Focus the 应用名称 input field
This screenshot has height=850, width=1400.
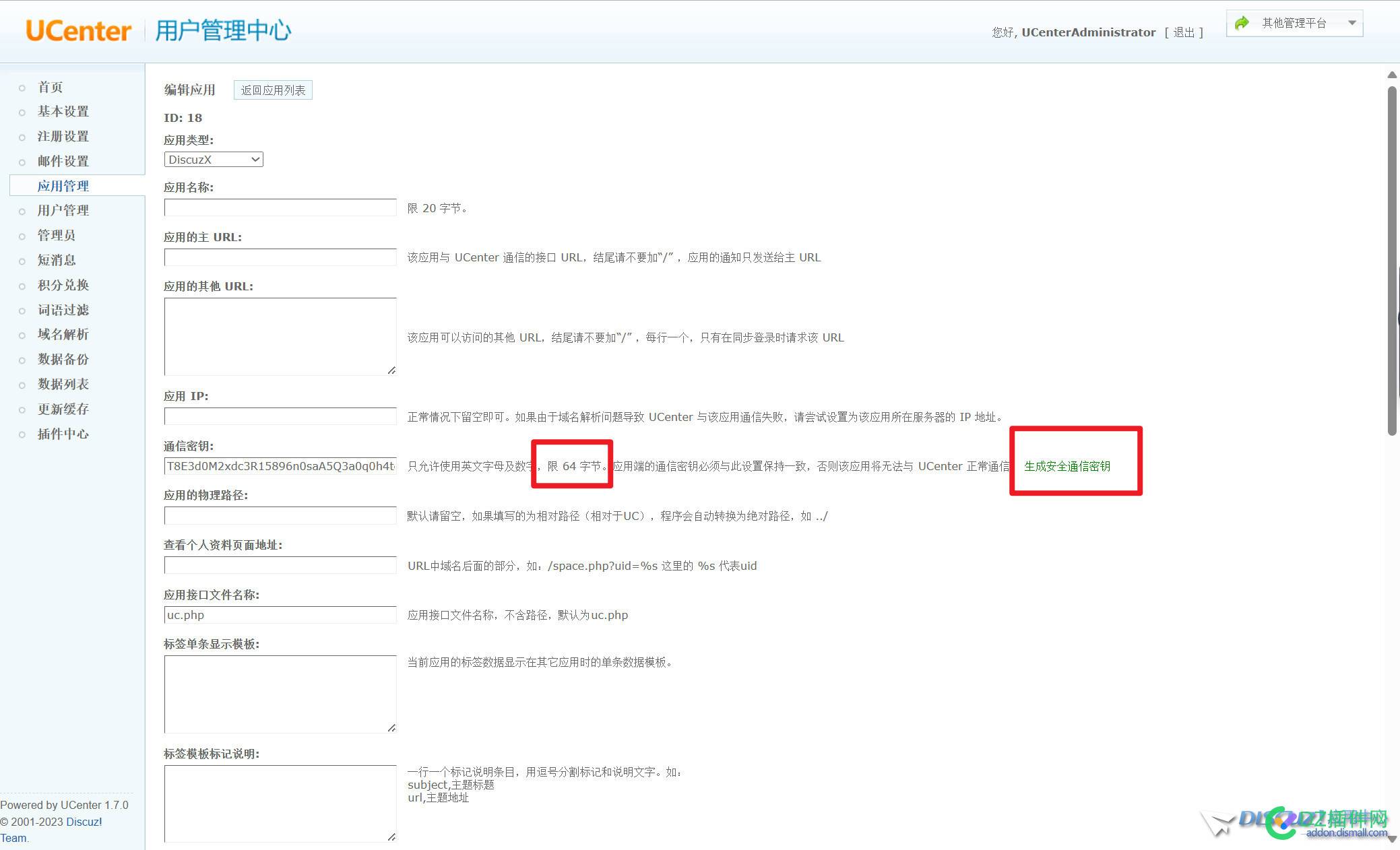(x=280, y=207)
